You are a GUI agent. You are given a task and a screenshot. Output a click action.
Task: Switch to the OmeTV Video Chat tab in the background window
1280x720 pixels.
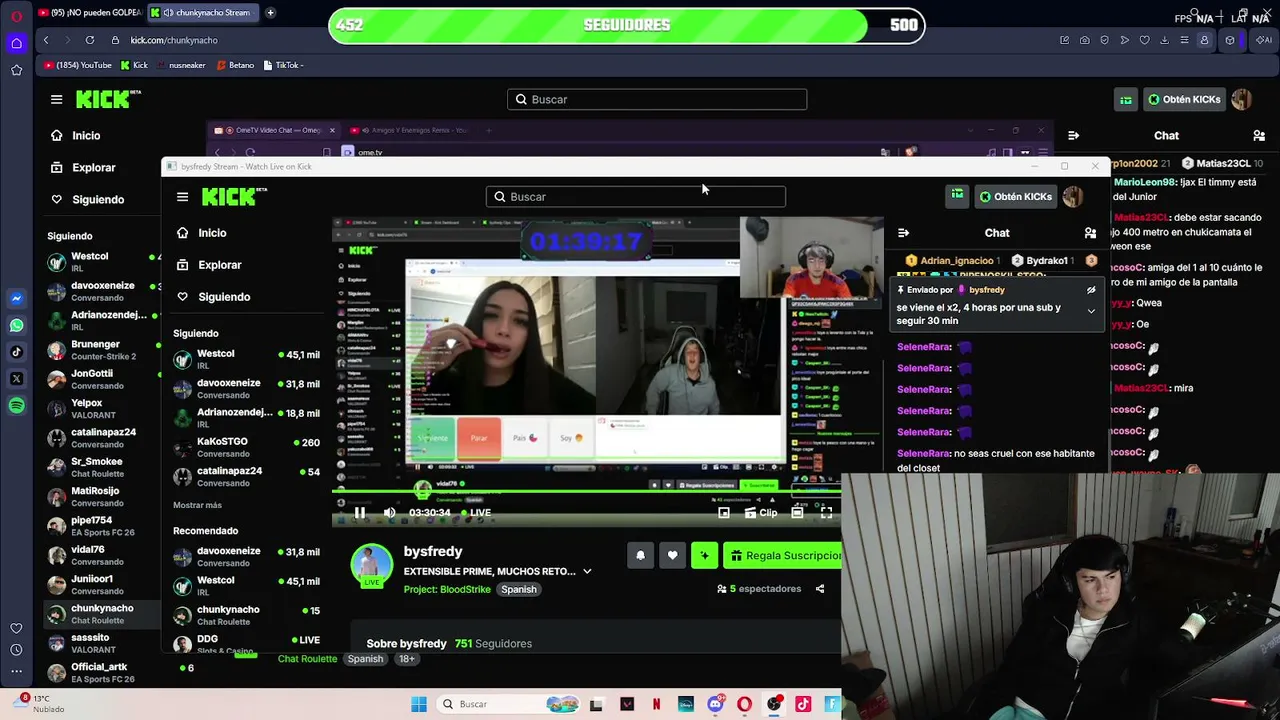coord(272,130)
